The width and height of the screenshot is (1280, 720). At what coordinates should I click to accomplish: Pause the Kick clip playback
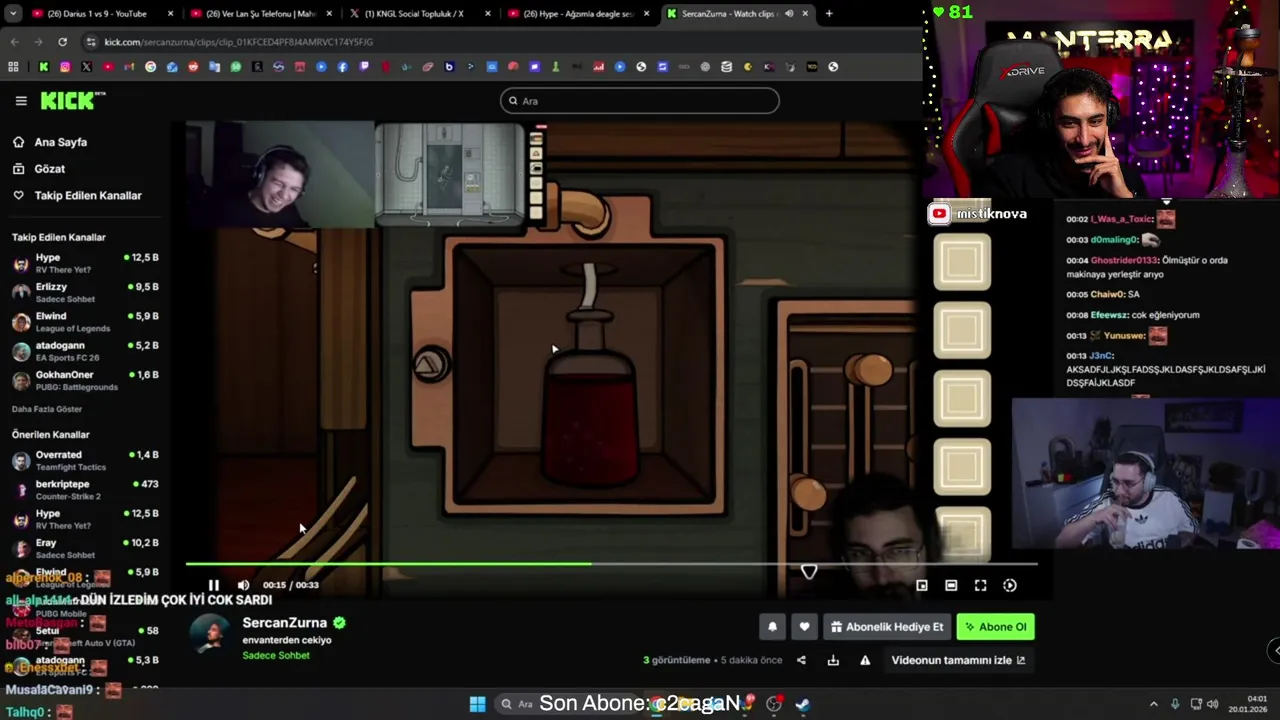point(213,585)
